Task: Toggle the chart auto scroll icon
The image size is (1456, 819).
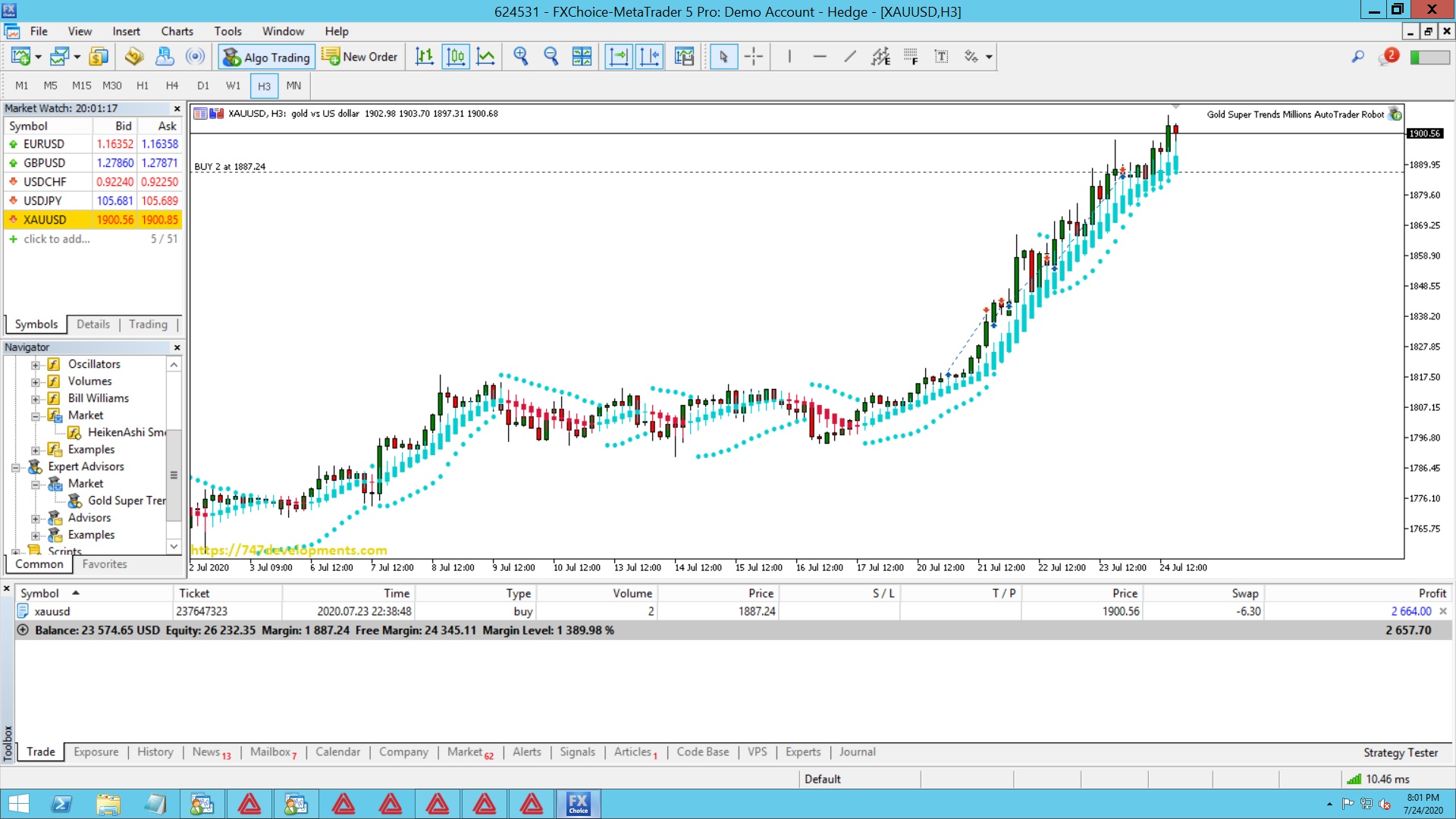Action: [x=619, y=57]
